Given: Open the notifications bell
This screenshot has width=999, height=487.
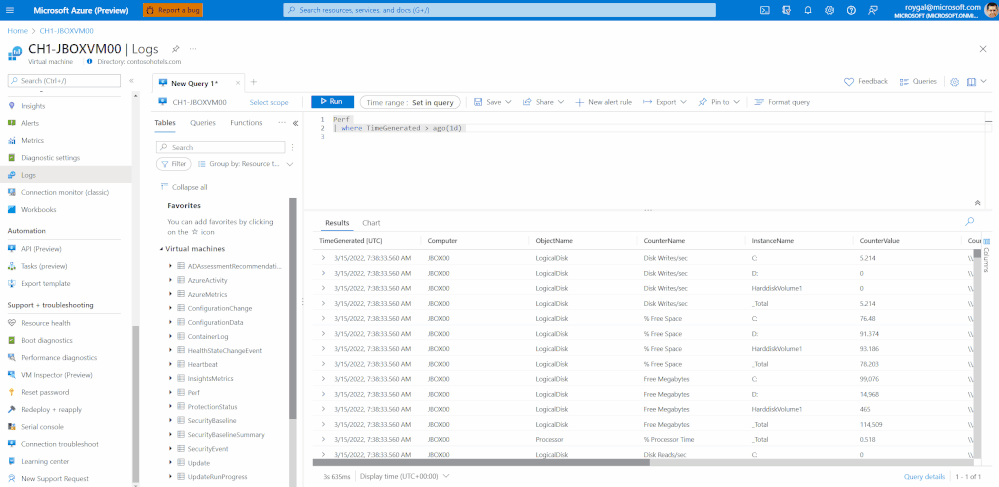Looking at the screenshot, I should (808, 10).
